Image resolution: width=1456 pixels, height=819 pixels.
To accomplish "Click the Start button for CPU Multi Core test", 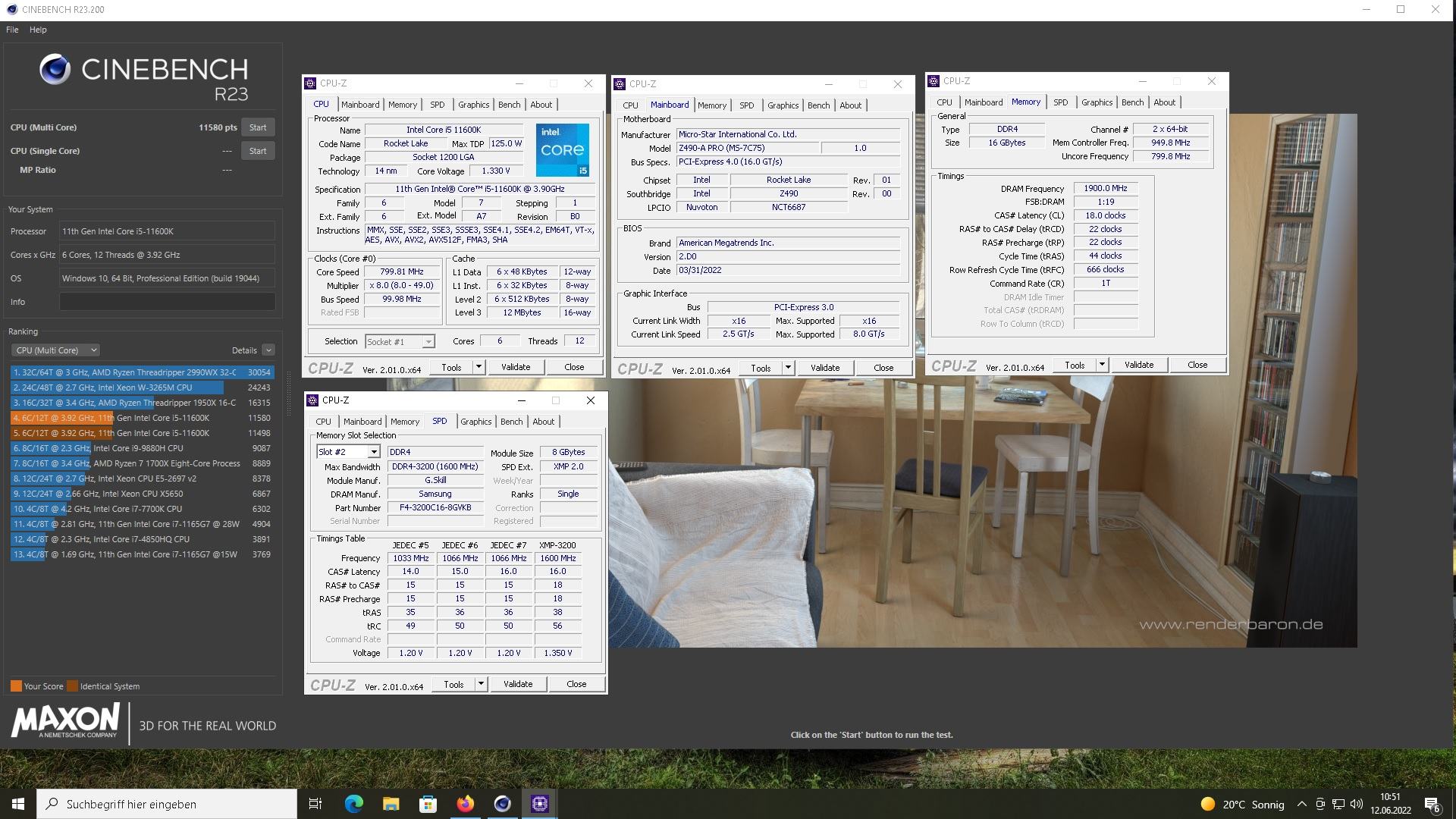I will tap(258, 127).
